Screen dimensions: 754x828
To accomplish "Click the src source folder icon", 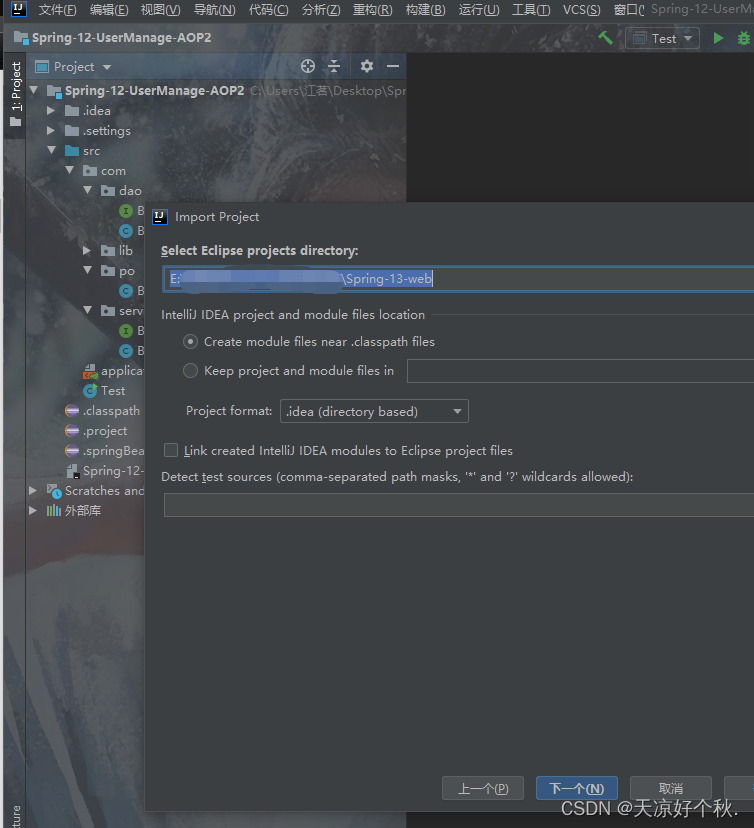I will tap(72, 151).
